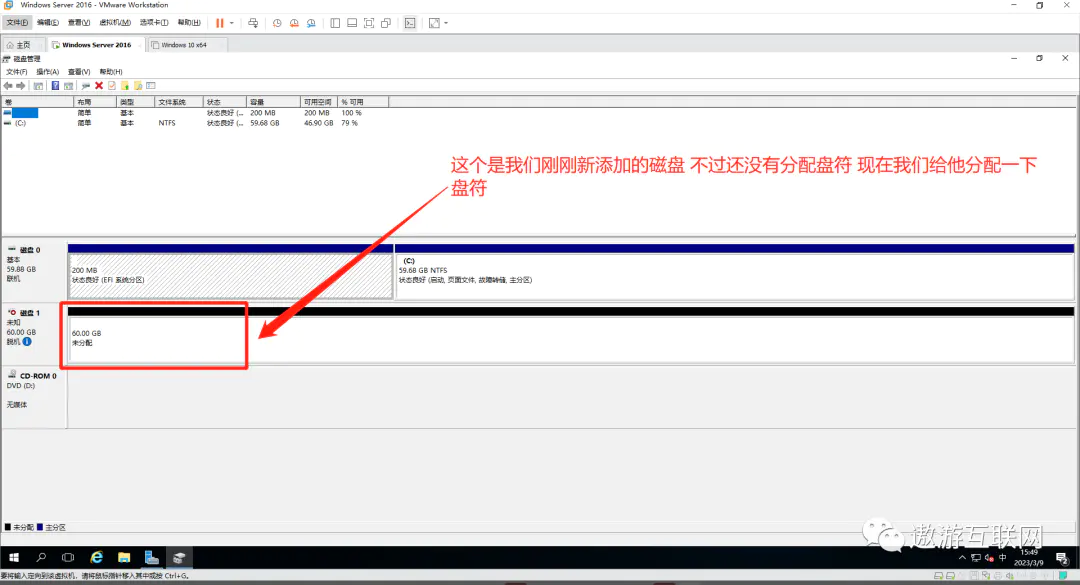Viewport: 1080px width, 585px height.
Task: Click the red X delete icon
Action: click(98, 86)
